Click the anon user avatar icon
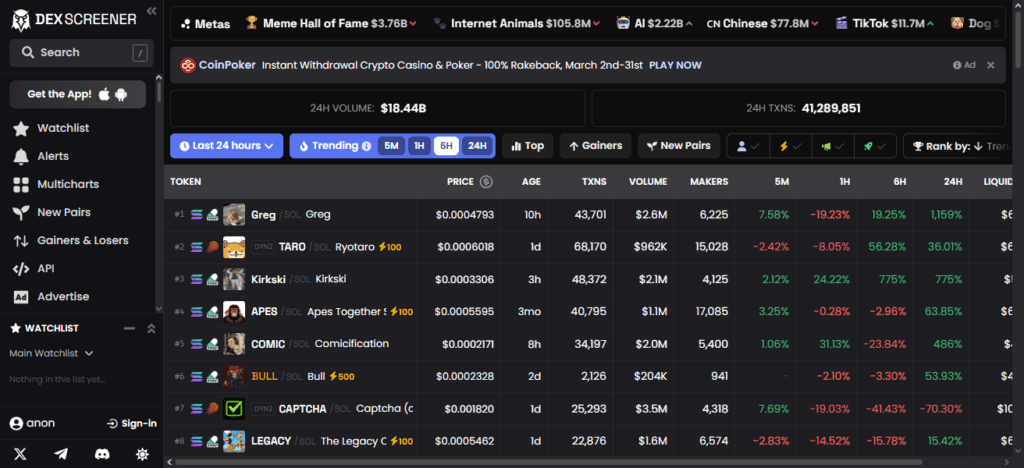The width and height of the screenshot is (1024, 468). (16, 424)
